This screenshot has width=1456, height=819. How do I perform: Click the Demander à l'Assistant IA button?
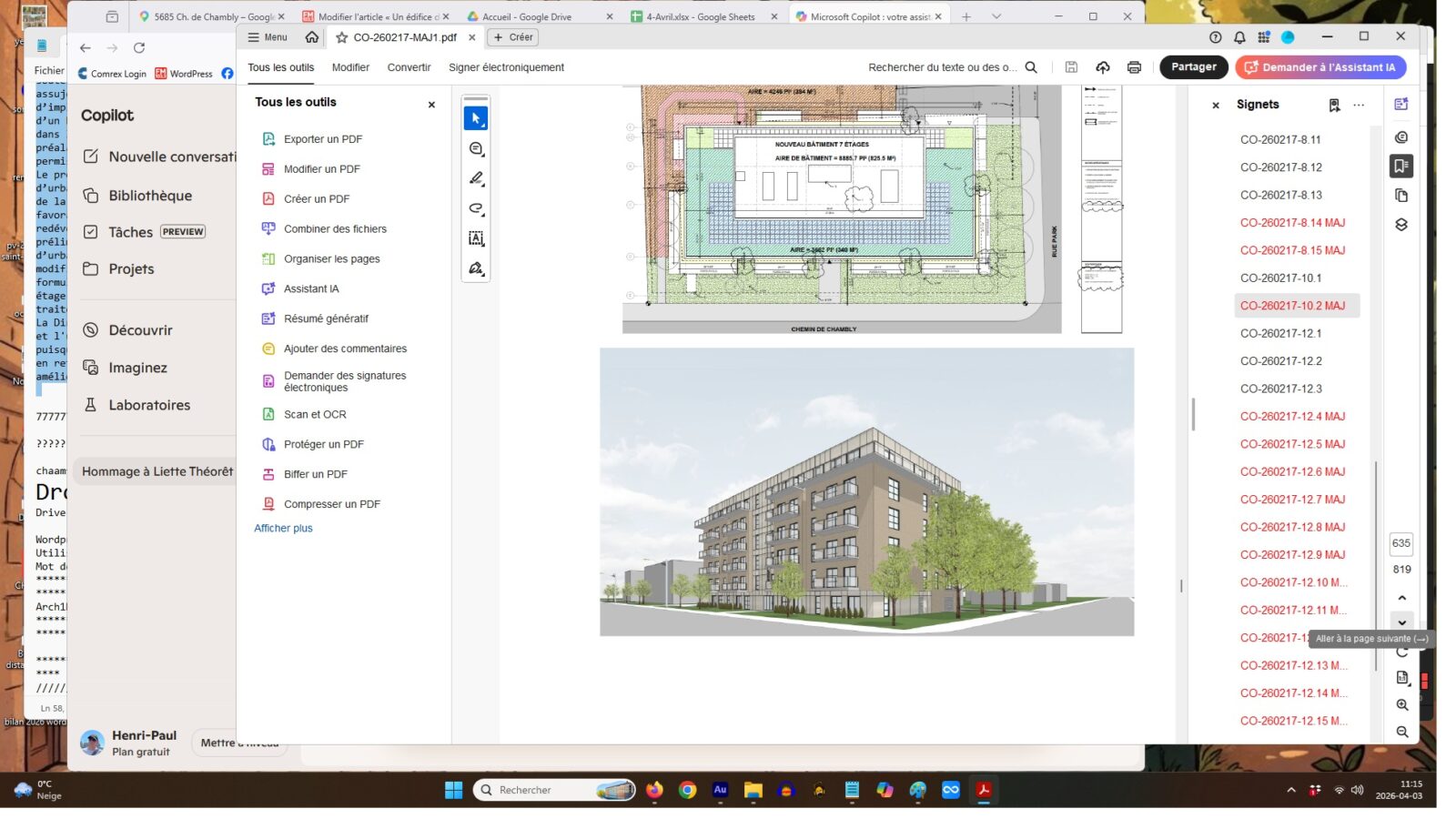pos(1319,67)
